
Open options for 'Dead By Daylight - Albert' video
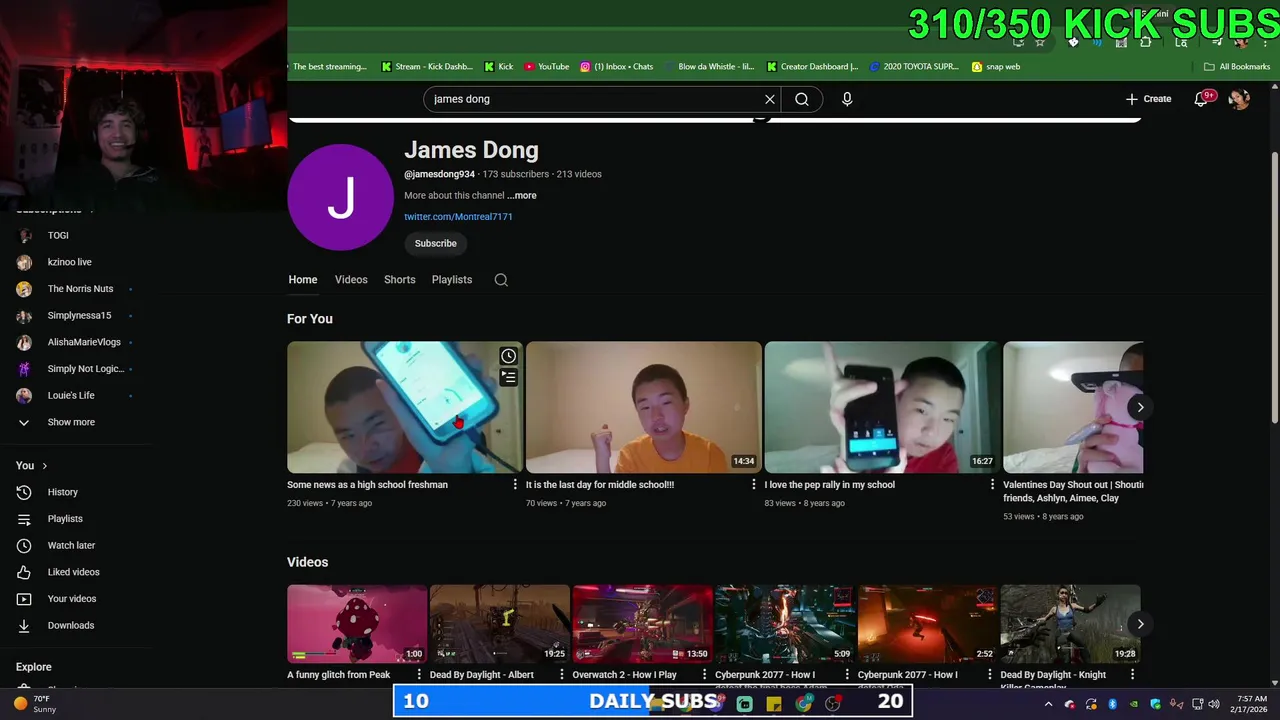(x=562, y=675)
